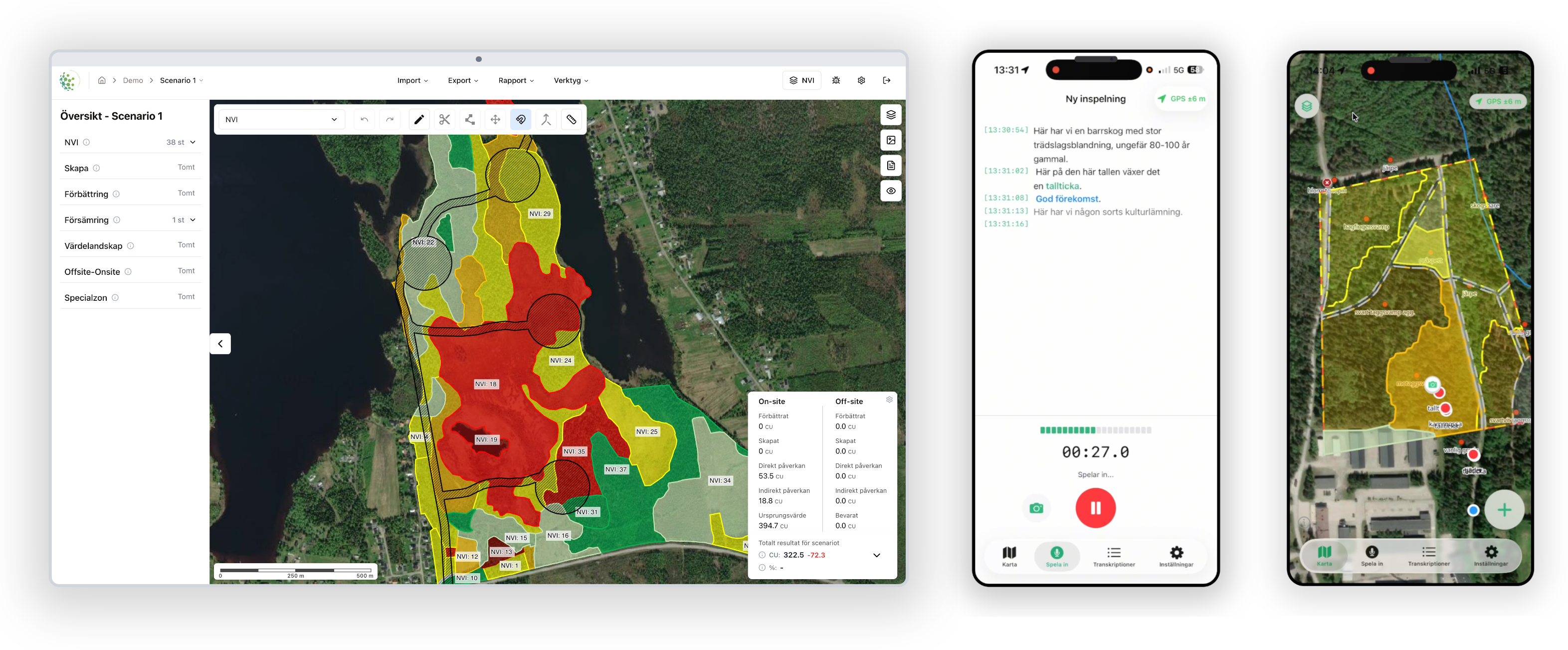Click the camera icon in recorder
This screenshot has width=1568, height=650.
1036,508
